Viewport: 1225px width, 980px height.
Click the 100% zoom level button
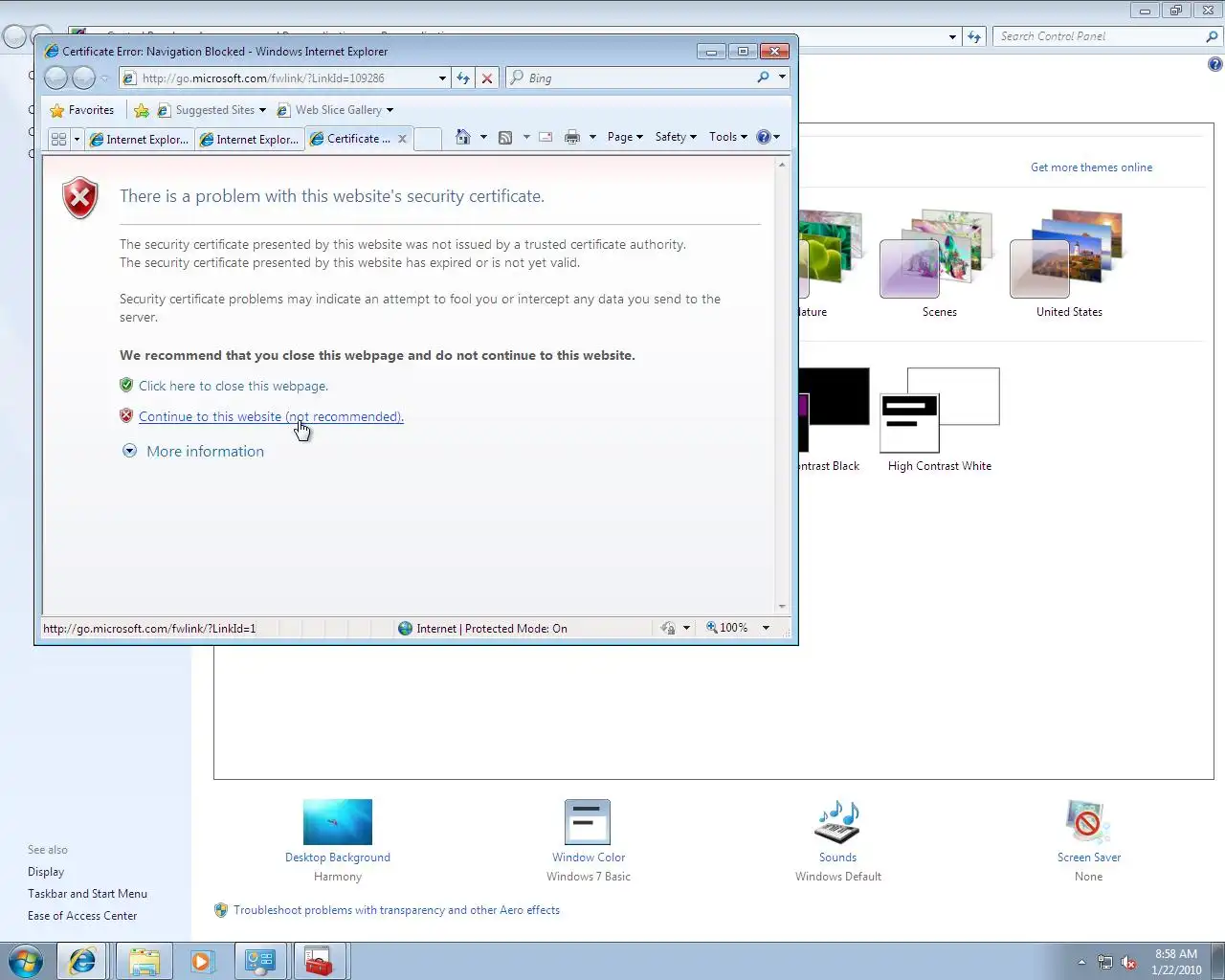tap(728, 628)
